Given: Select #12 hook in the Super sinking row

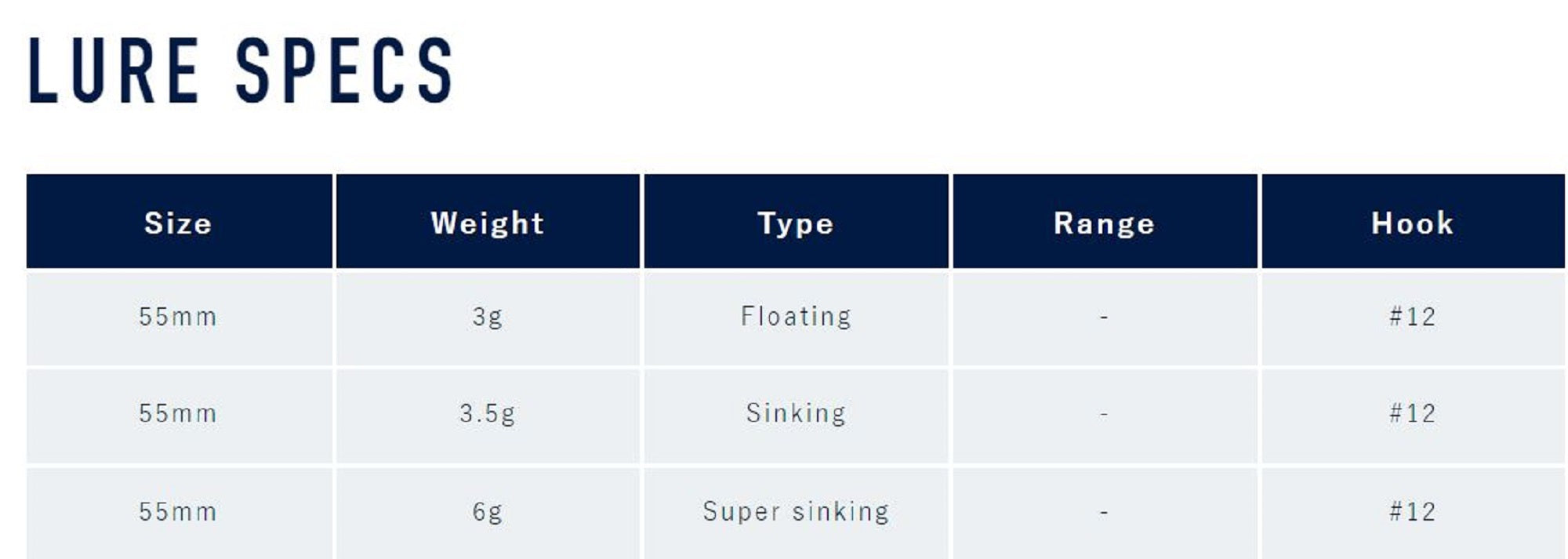Looking at the screenshot, I should coord(1412,512).
